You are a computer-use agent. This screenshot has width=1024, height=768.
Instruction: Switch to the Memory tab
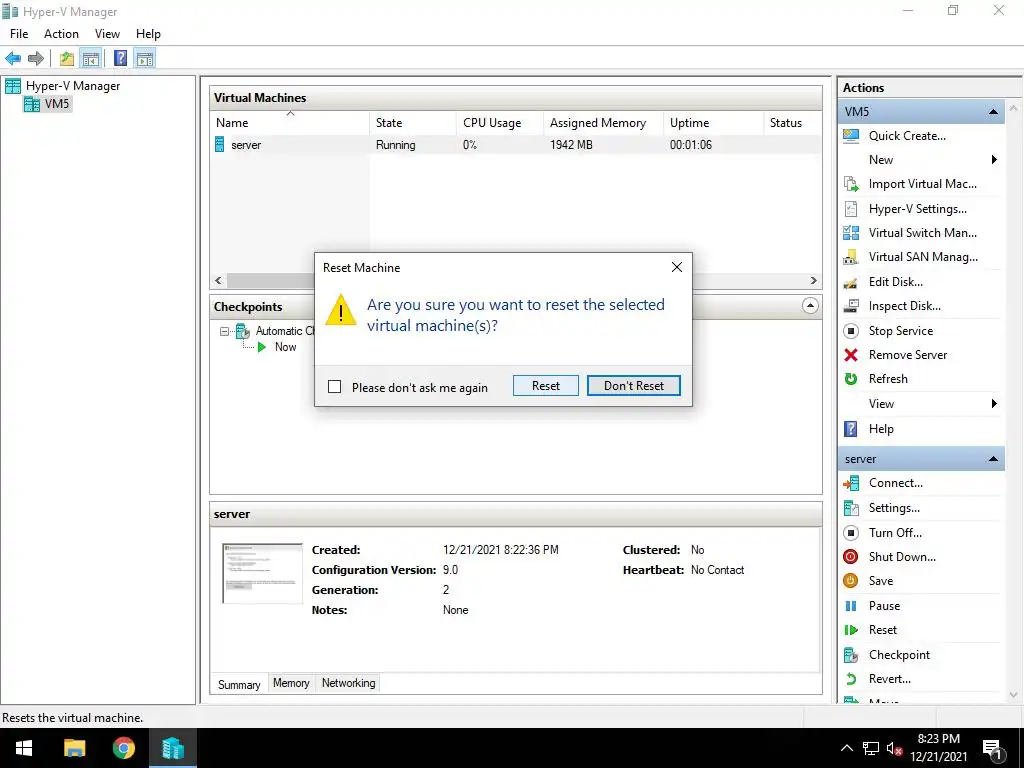[x=291, y=683]
